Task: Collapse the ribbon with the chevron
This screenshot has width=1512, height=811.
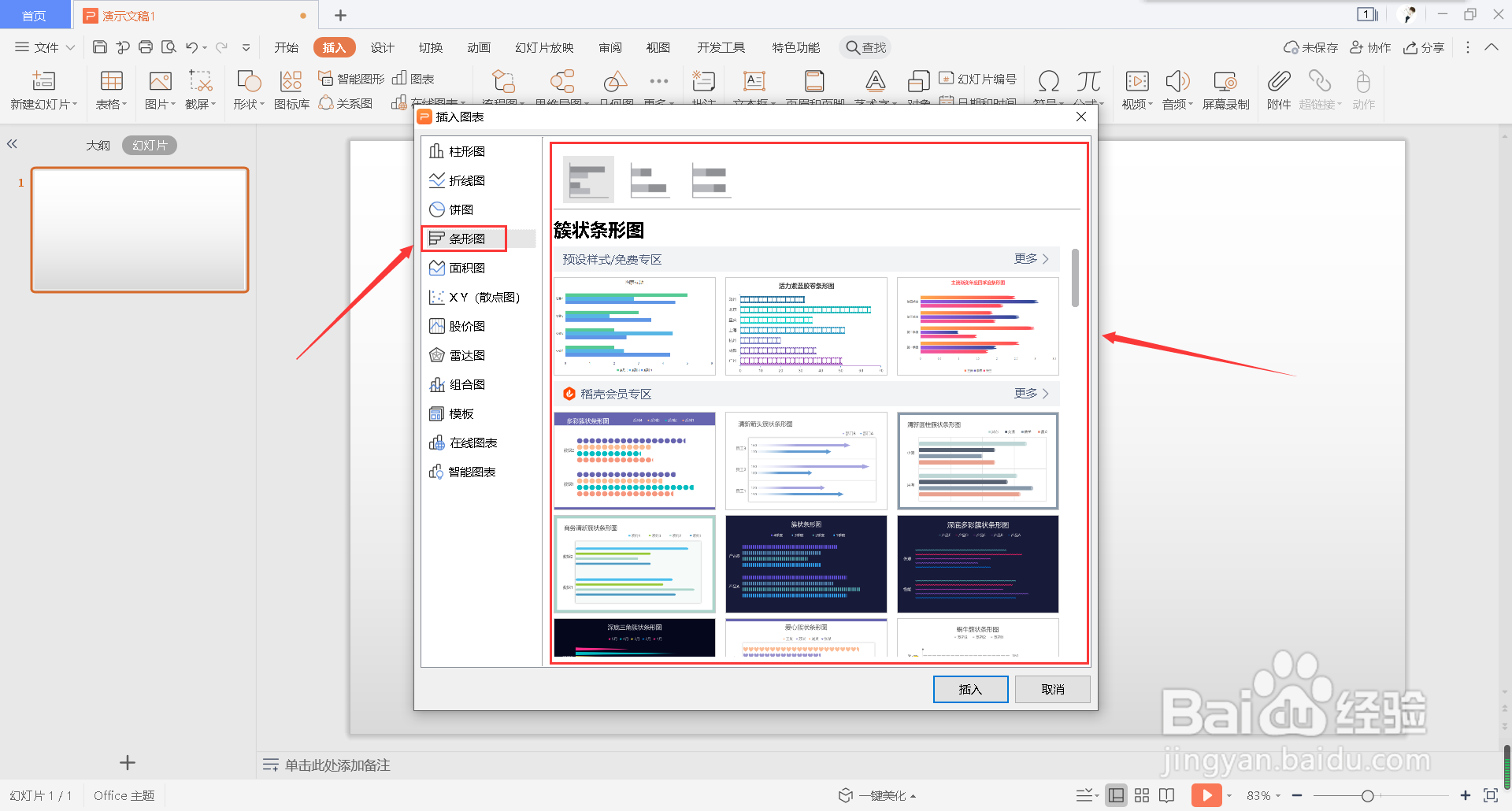Action: click(x=1492, y=47)
